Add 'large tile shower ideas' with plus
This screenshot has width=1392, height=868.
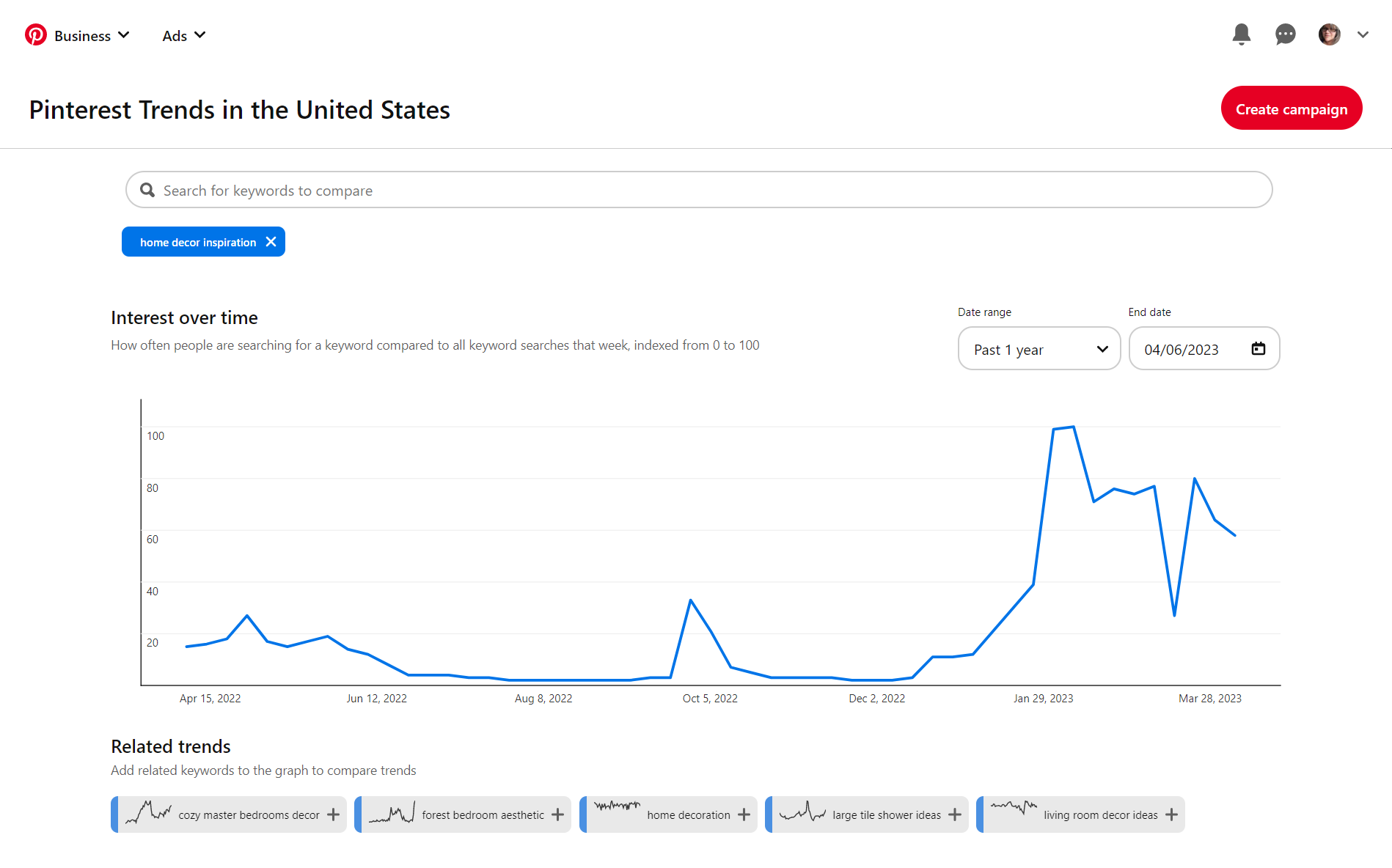pyautogui.click(x=955, y=814)
